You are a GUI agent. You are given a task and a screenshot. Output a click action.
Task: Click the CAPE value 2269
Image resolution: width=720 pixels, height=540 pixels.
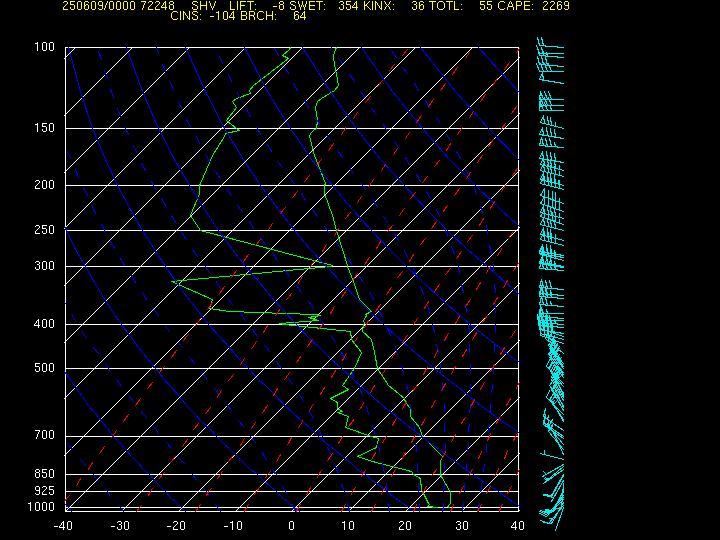(x=556, y=6)
